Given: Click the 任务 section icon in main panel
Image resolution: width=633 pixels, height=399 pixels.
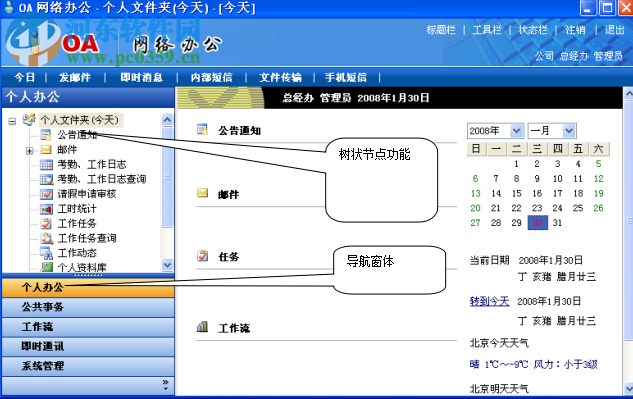Looking at the screenshot, I should point(202,256).
